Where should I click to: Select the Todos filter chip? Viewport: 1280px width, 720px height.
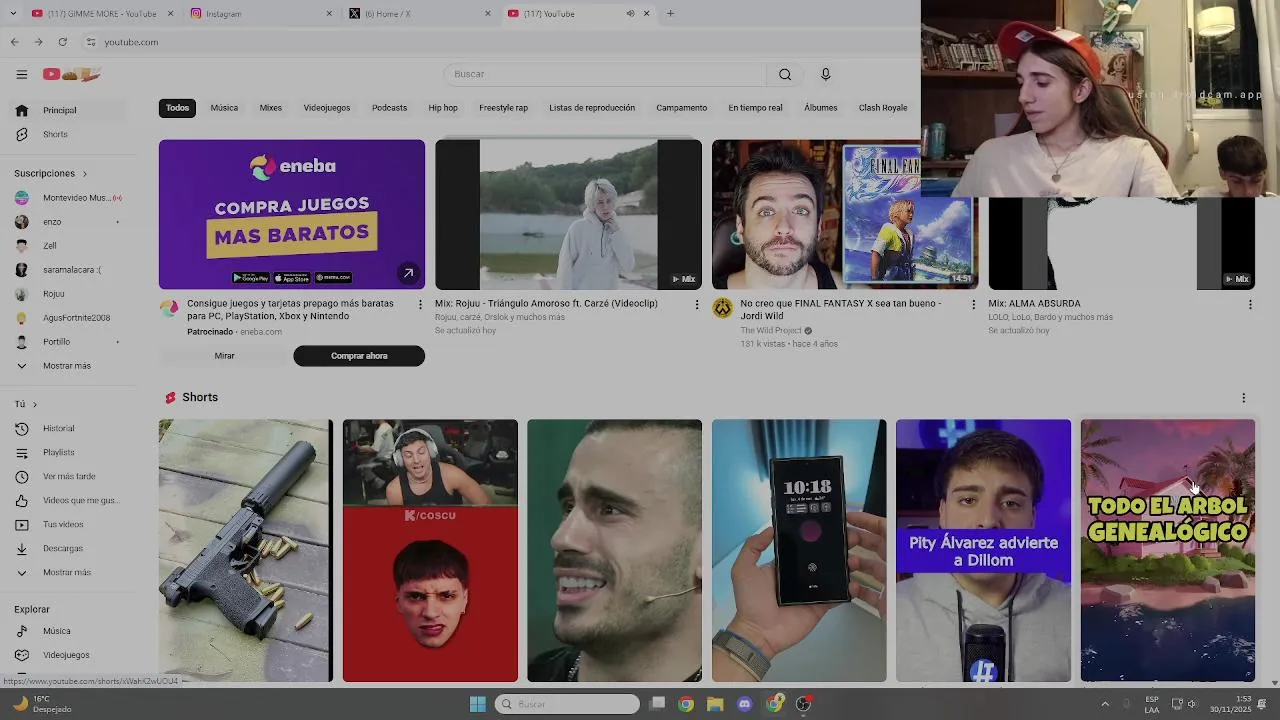[x=177, y=108]
